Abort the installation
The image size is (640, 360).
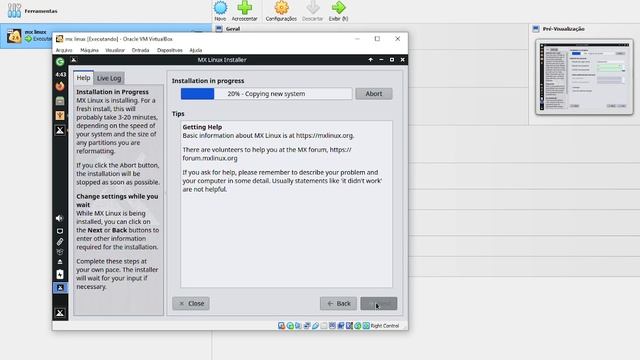tap(373, 94)
